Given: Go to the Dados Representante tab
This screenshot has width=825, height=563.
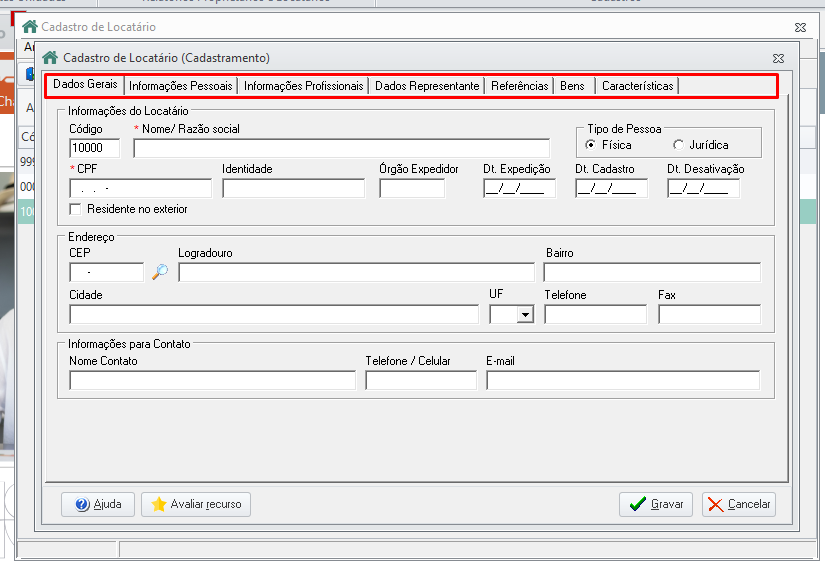Looking at the screenshot, I should point(427,86).
